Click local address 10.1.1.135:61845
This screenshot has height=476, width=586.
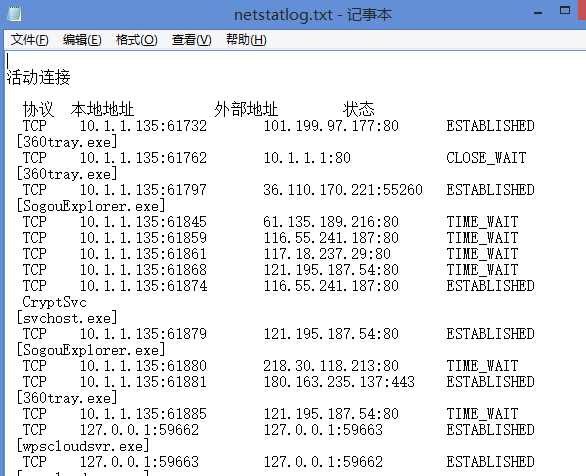[143, 222]
